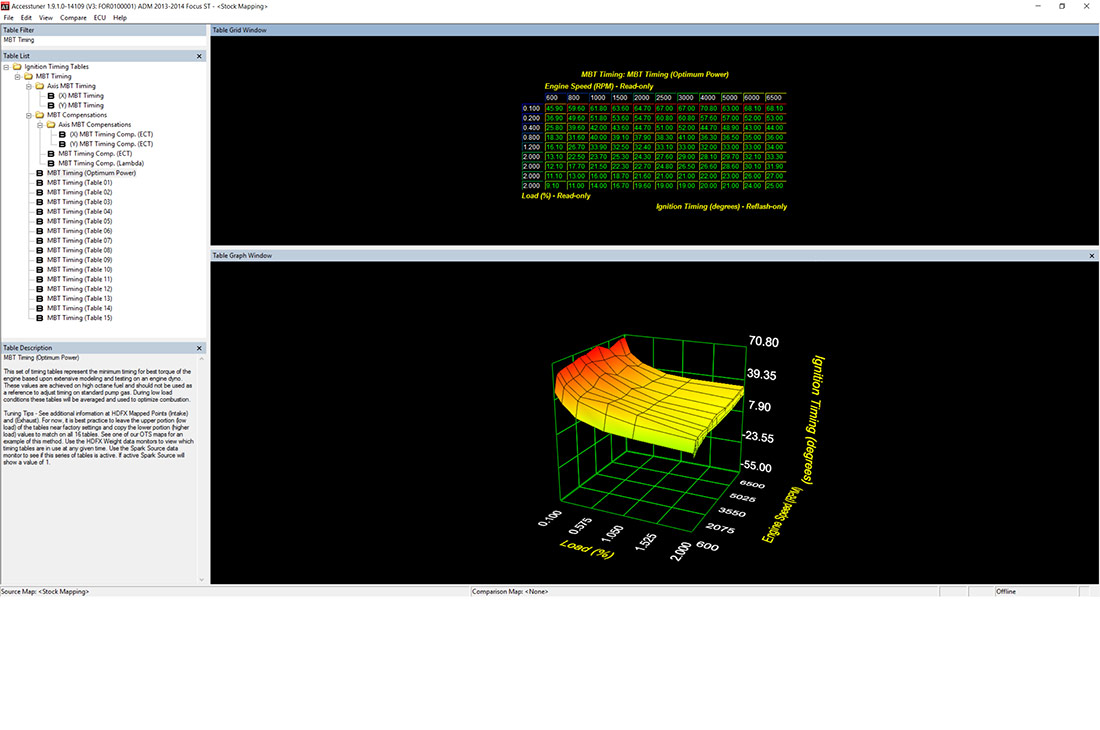Click the Axis MBT Compensations folder icon
Image resolution: width=1100 pixels, height=730 pixels.
51,125
